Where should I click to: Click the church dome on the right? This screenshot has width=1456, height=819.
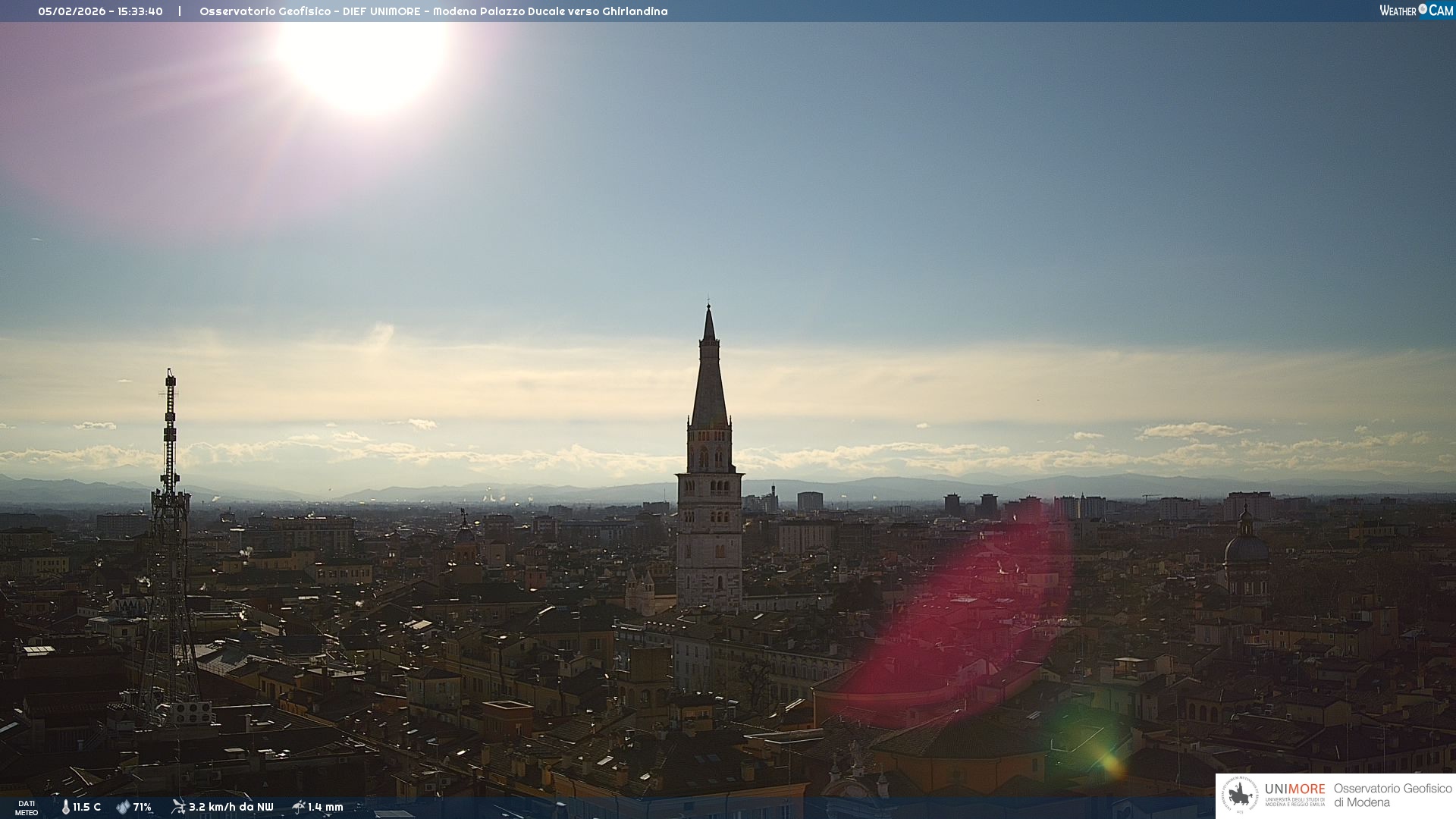click(x=1246, y=548)
